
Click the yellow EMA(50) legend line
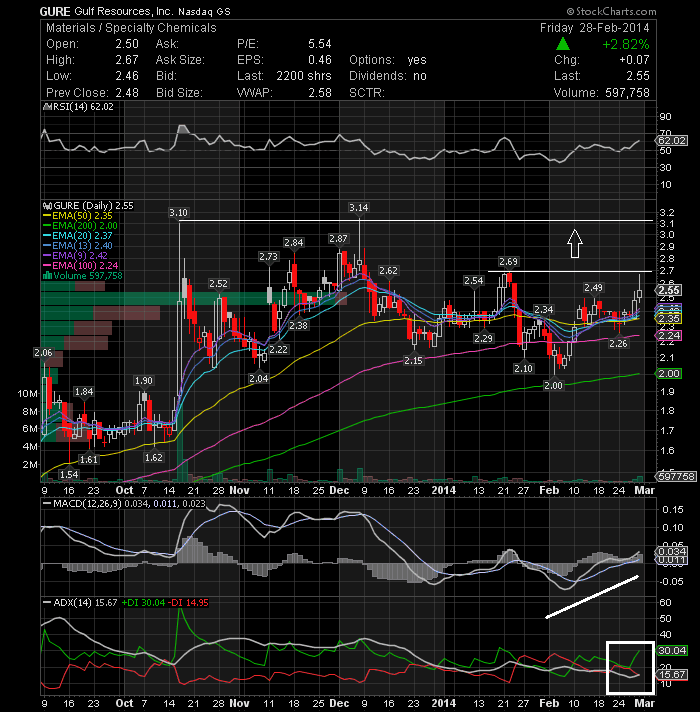pyautogui.click(x=47, y=216)
